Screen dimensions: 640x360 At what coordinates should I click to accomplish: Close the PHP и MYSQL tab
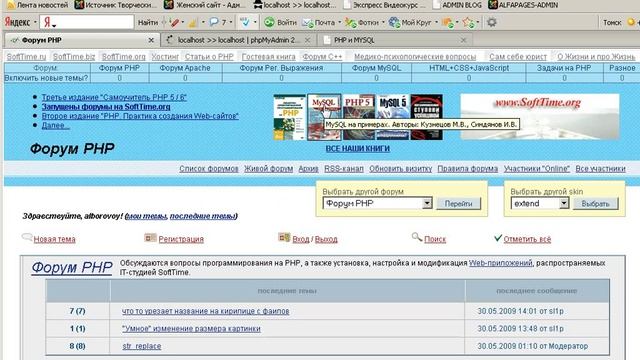[x=463, y=40]
